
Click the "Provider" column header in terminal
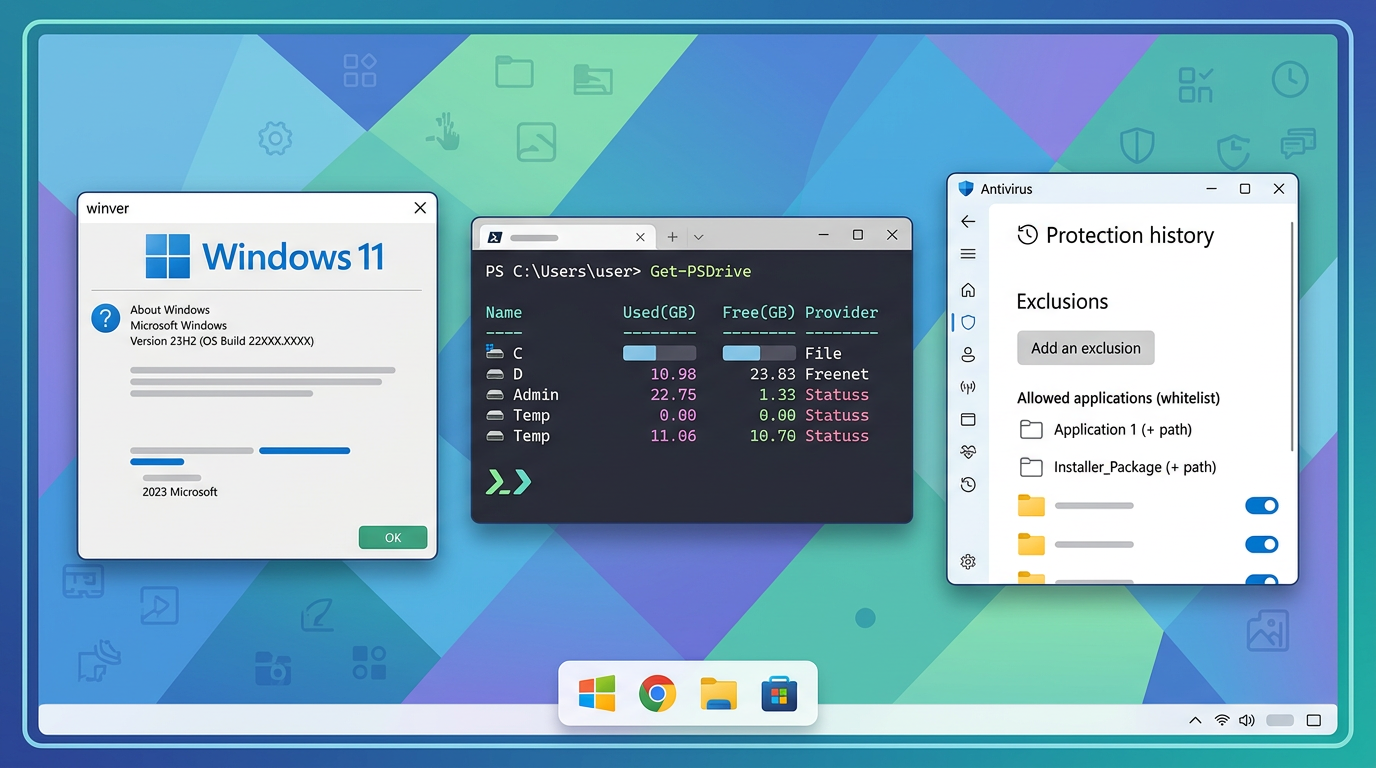(841, 312)
